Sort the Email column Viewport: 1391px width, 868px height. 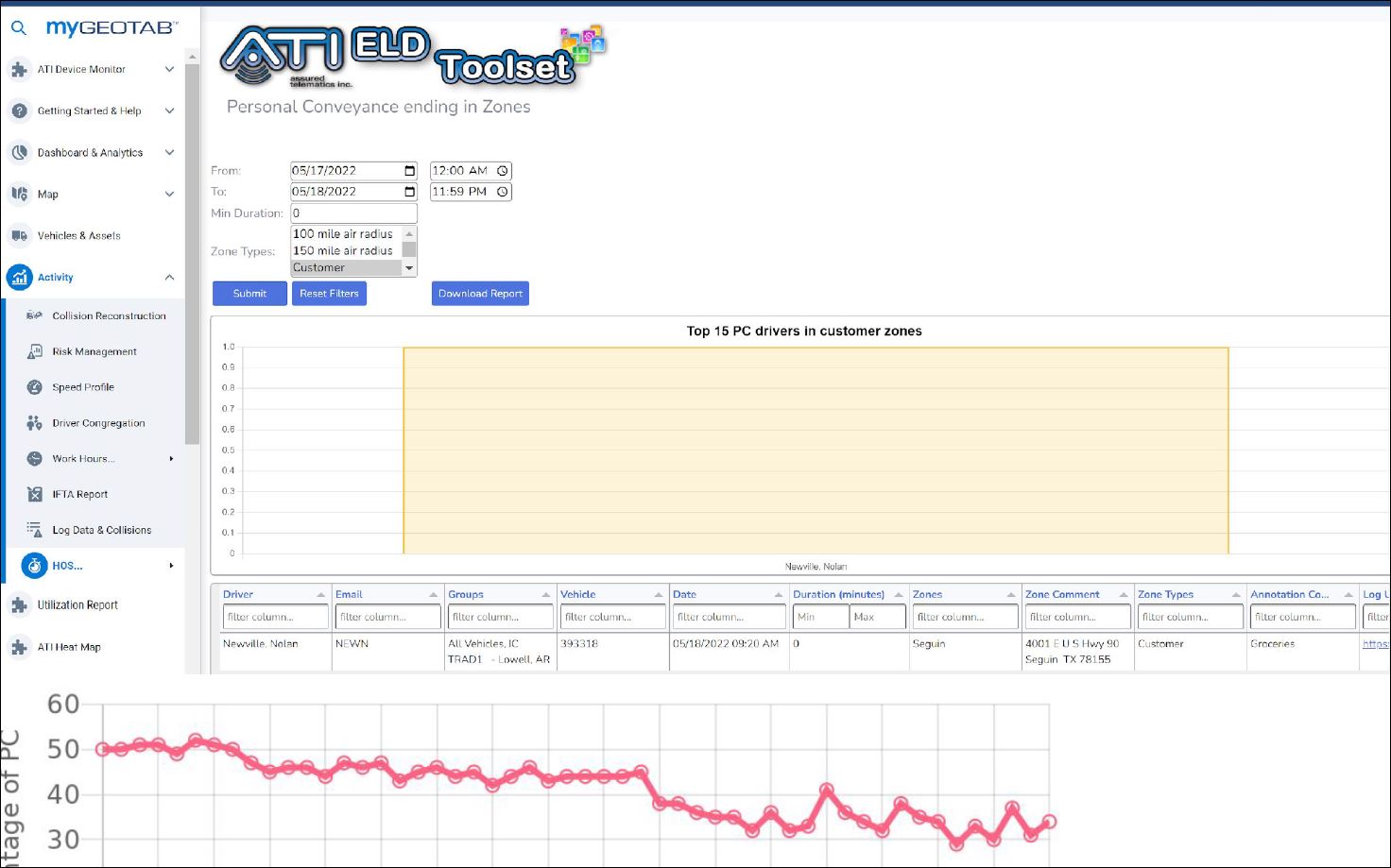(x=433, y=595)
